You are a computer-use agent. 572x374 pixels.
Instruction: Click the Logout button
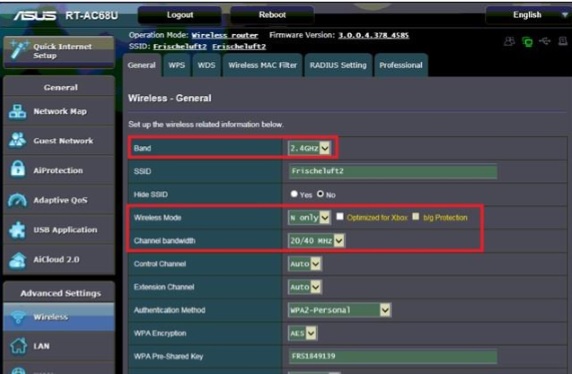pos(180,15)
